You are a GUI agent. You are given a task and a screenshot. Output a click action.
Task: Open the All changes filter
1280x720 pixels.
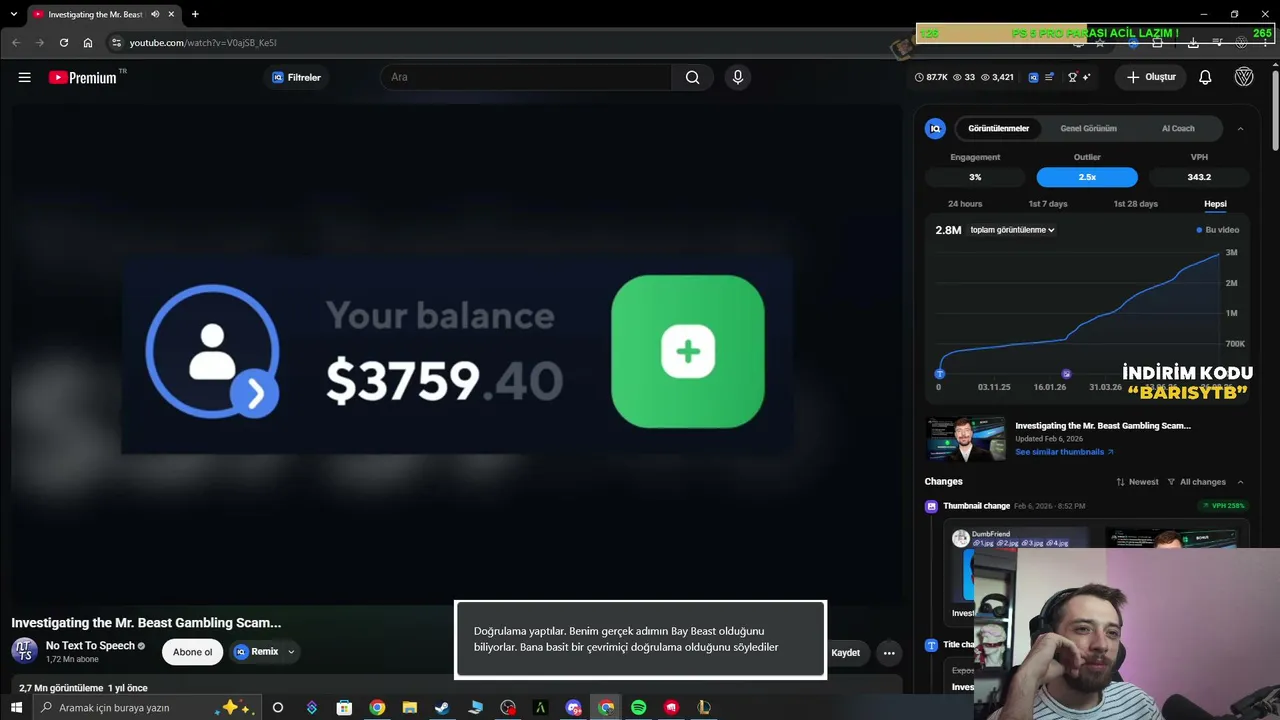coord(1196,482)
